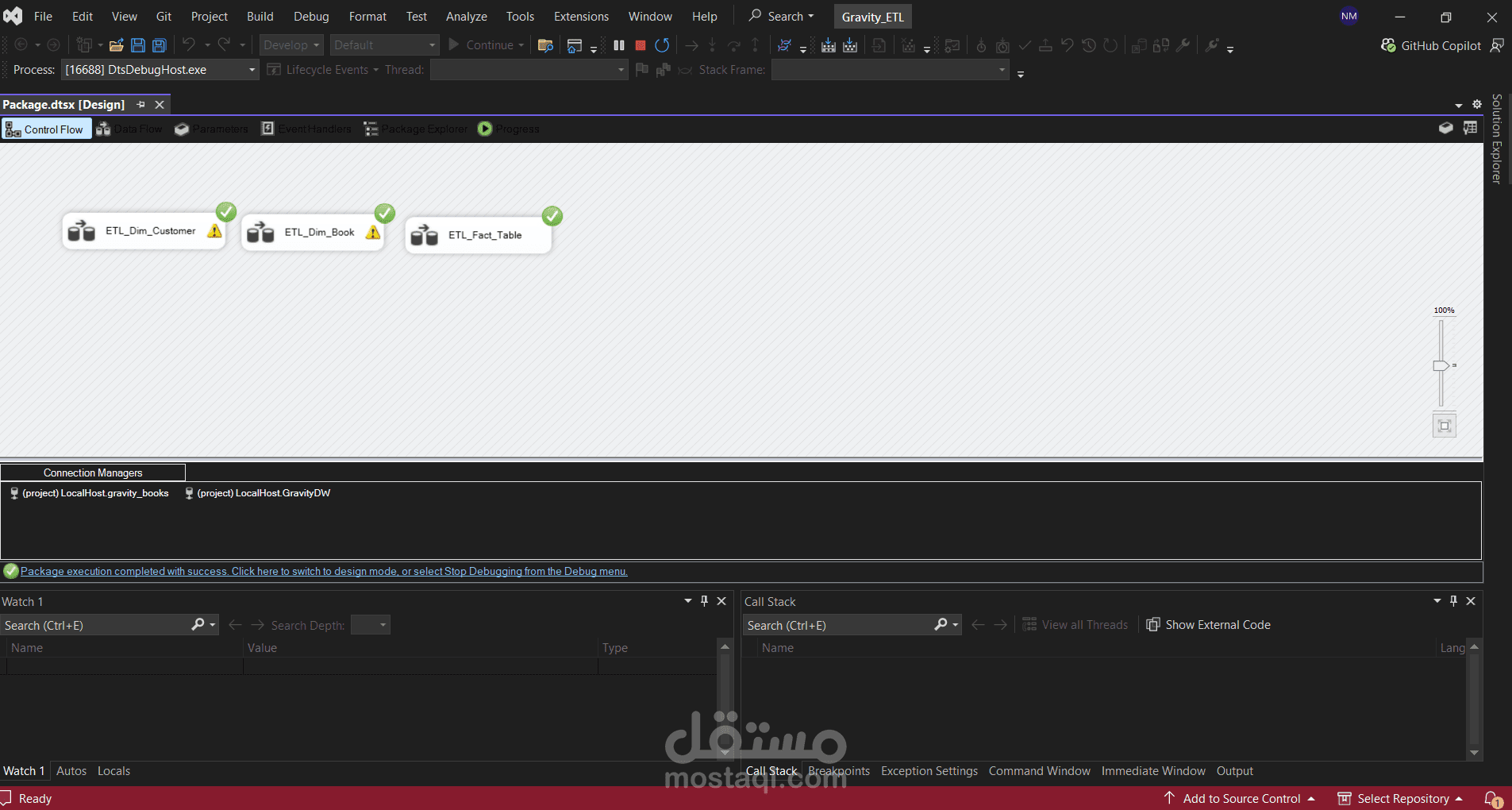This screenshot has width=1512, height=810.
Task: Switch to the Breakpoints tab
Action: pos(839,771)
